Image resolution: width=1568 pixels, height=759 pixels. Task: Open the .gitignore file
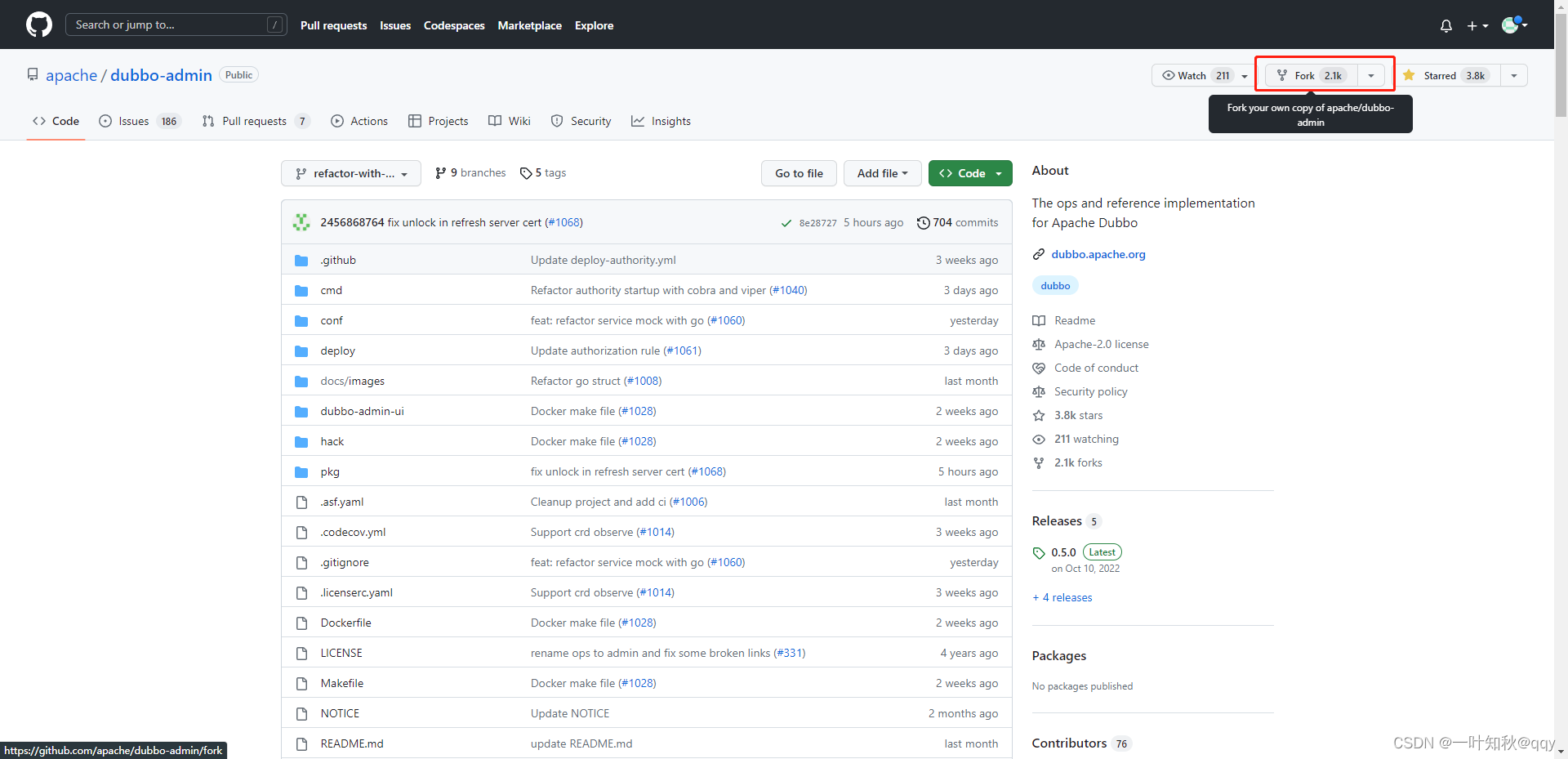[x=345, y=562]
